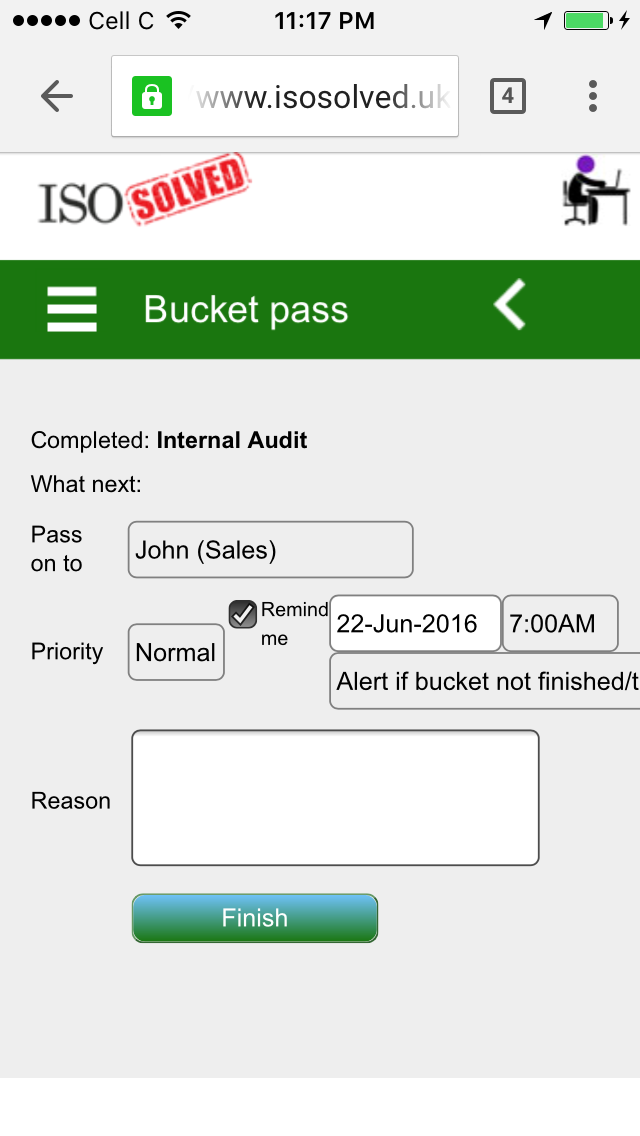The height and width of the screenshot is (1136, 640).
Task: Open the browser three-dot overflow menu
Action: click(x=593, y=96)
